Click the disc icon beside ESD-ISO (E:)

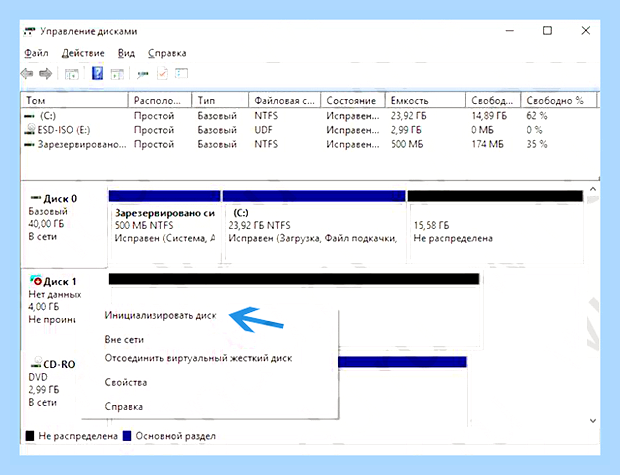[x=30, y=129]
